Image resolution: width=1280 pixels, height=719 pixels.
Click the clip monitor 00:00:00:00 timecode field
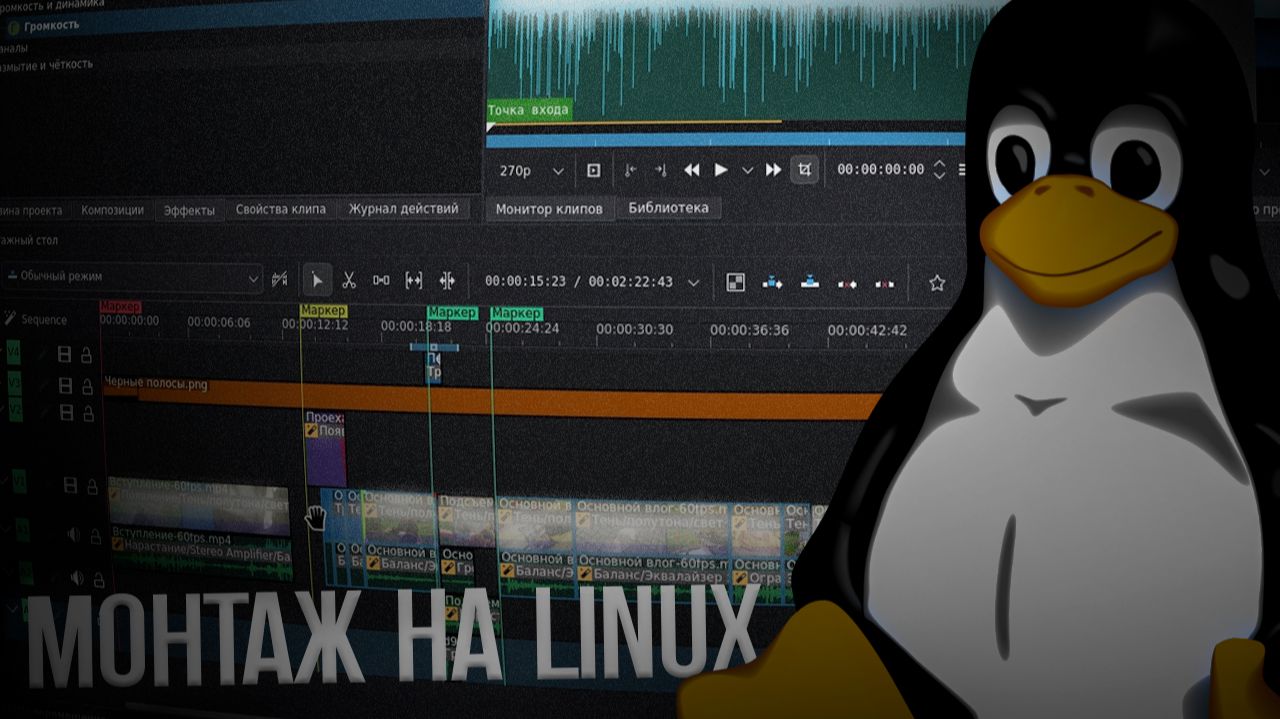(x=880, y=170)
